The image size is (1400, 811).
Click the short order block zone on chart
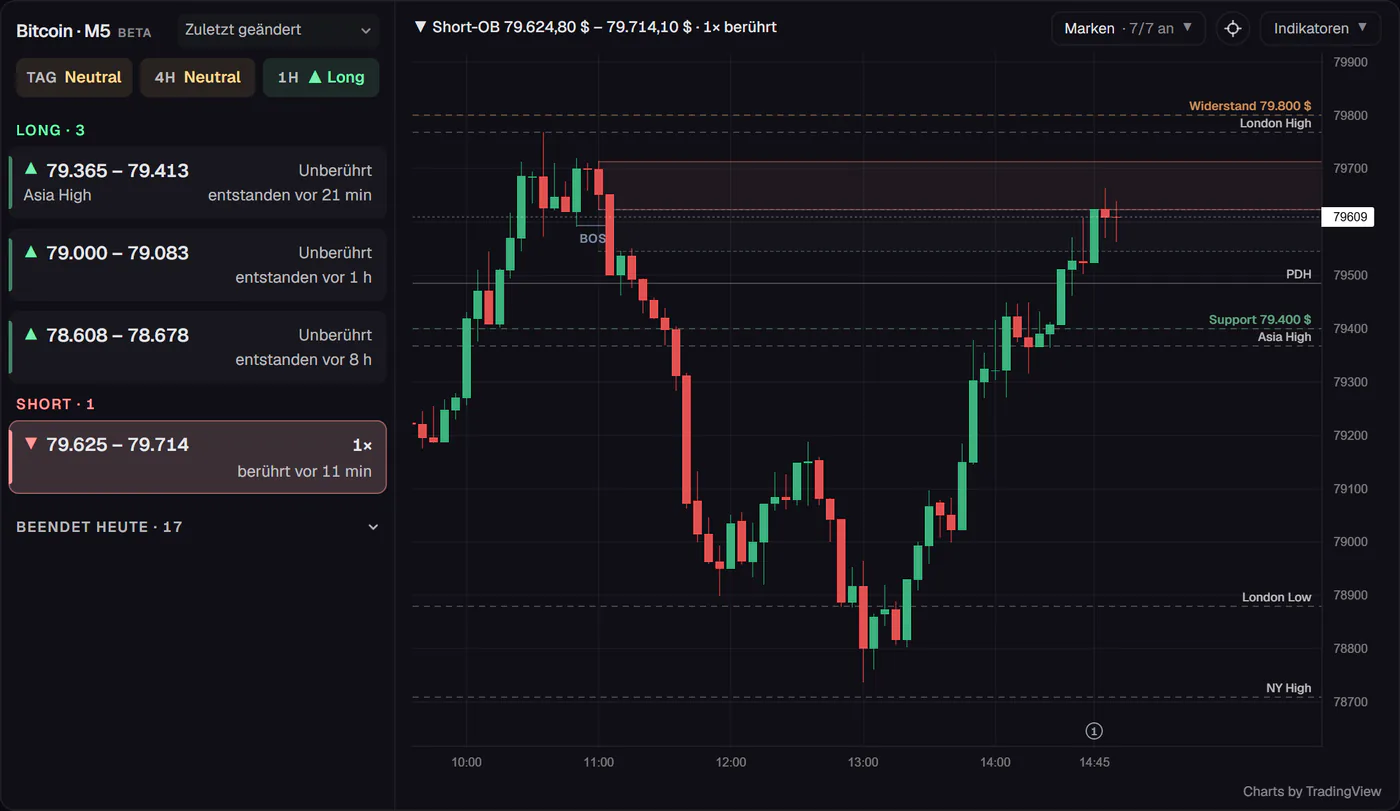pos(960,186)
